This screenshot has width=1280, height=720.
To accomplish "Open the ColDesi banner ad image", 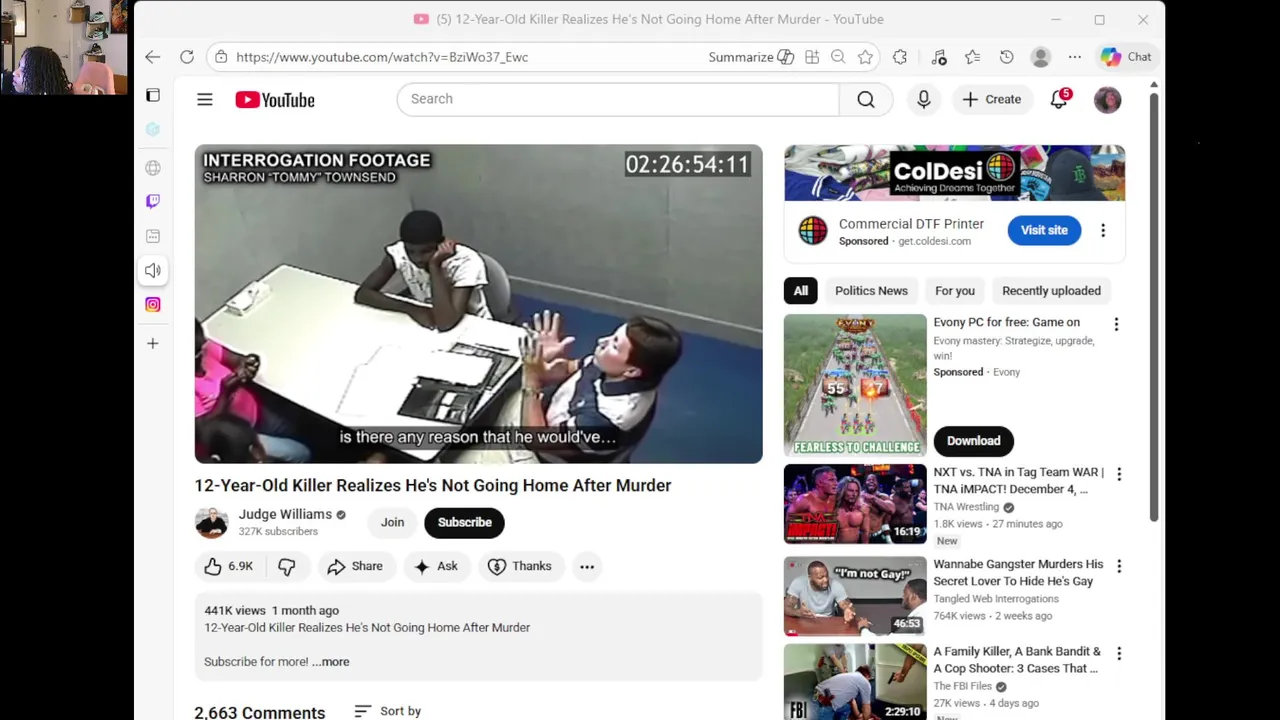I will 954,173.
